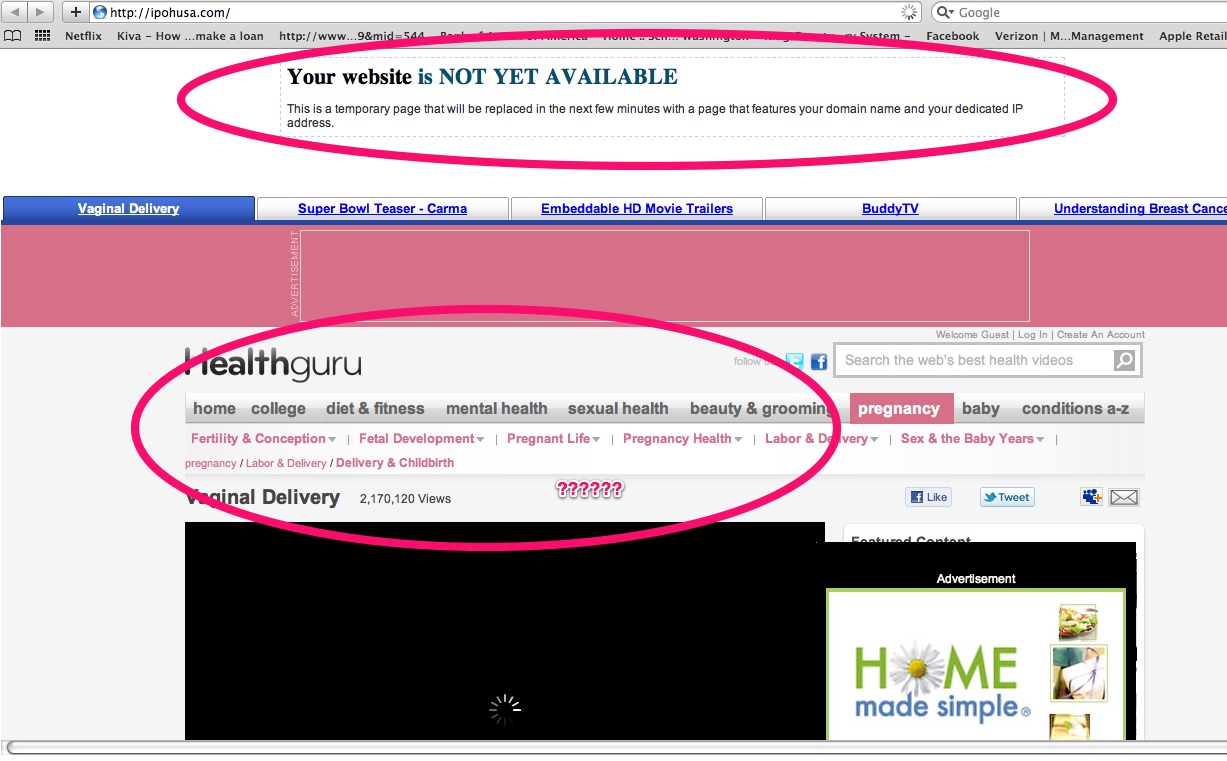Click Create An Account link

1101,335
